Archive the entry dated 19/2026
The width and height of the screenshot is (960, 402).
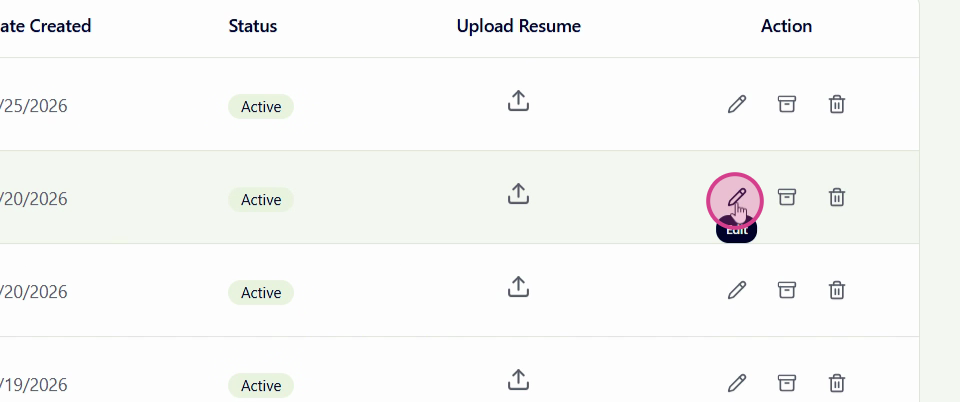point(787,383)
